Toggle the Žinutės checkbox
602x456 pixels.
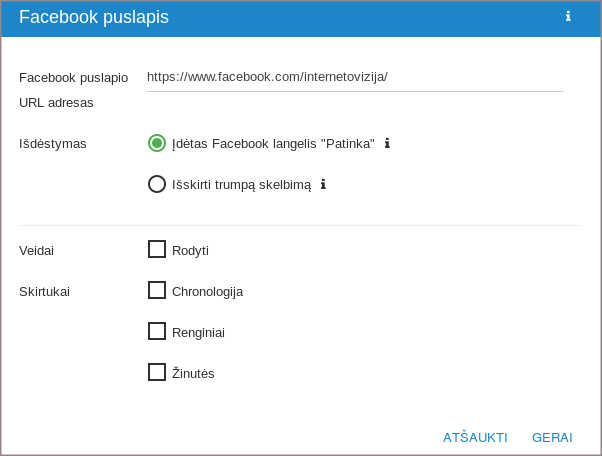coord(157,372)
